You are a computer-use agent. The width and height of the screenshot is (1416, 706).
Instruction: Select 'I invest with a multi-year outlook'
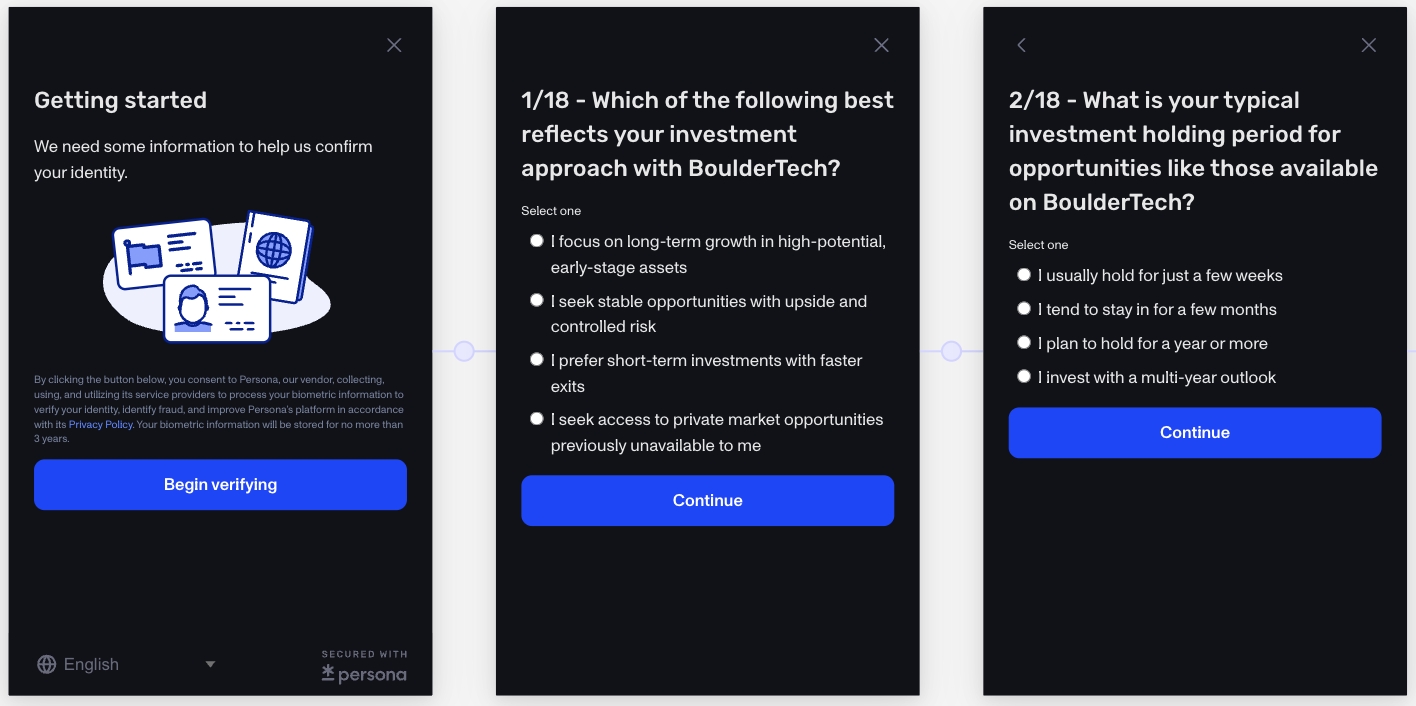[1024, 376]
